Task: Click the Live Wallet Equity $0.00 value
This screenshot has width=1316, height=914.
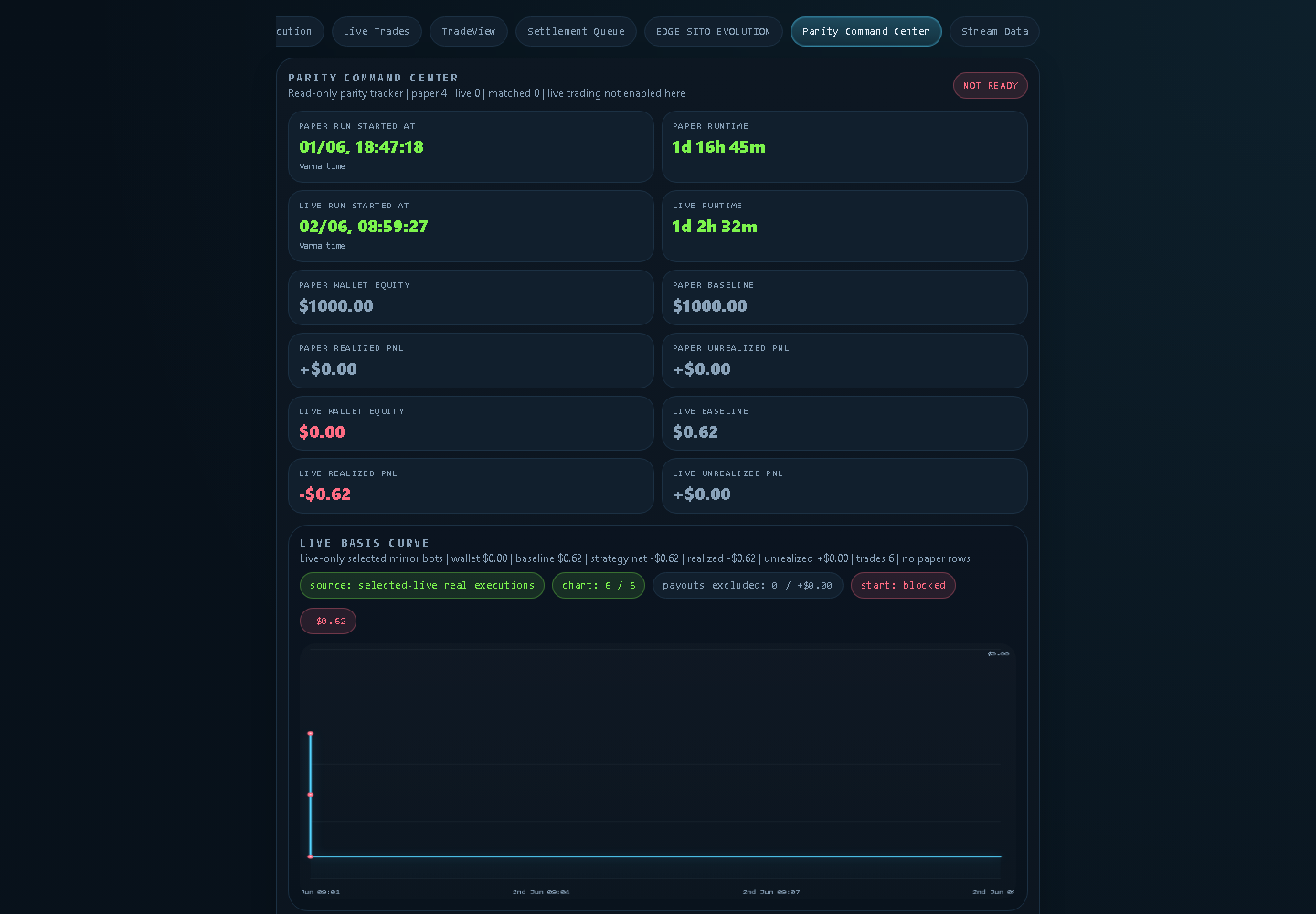Action: coord(322,432)
